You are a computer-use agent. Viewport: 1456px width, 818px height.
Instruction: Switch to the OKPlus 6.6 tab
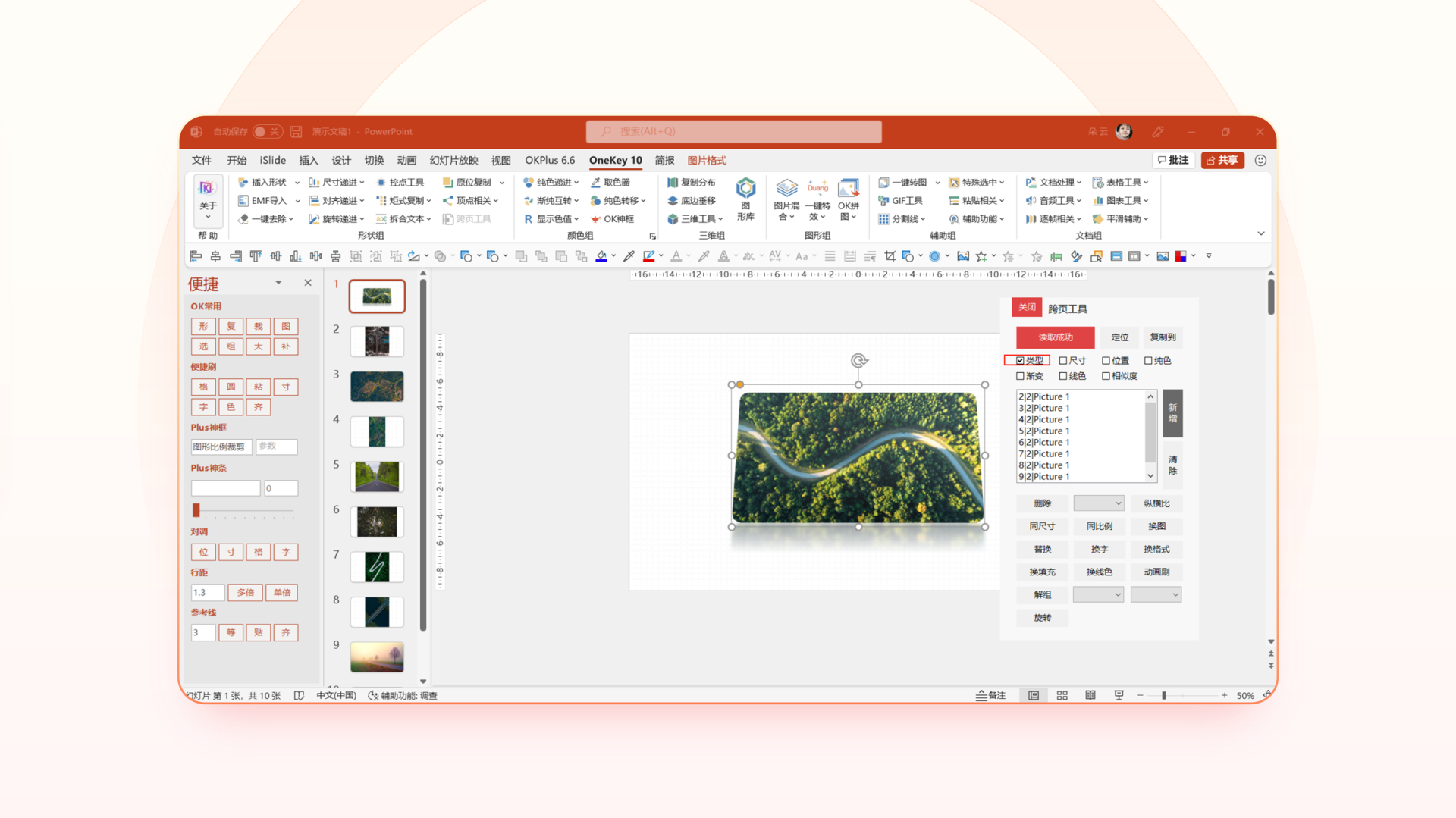(550, 161)
